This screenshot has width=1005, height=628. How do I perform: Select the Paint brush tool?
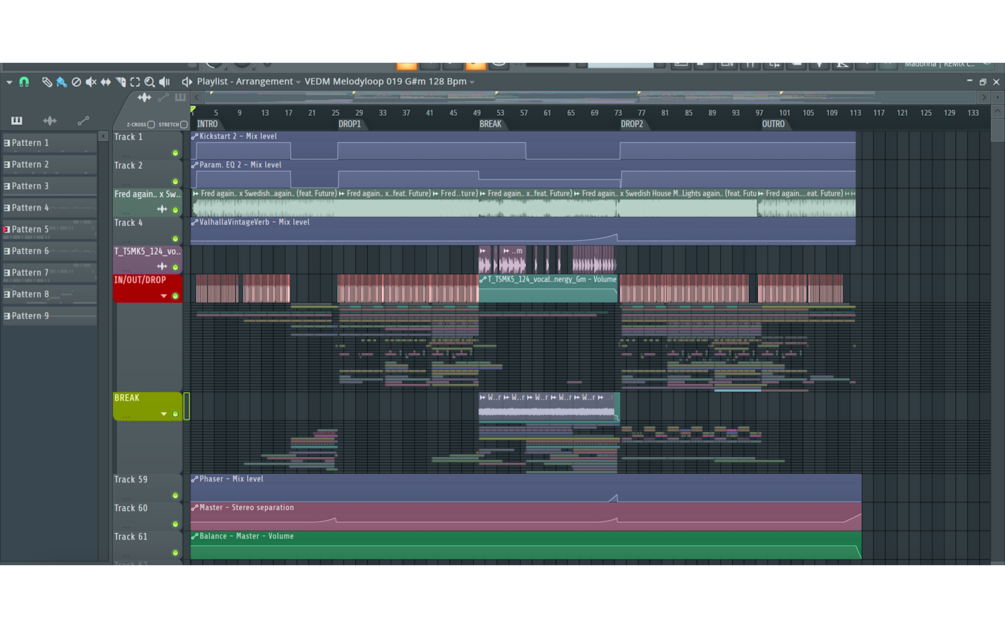click(x=62, y=81)
